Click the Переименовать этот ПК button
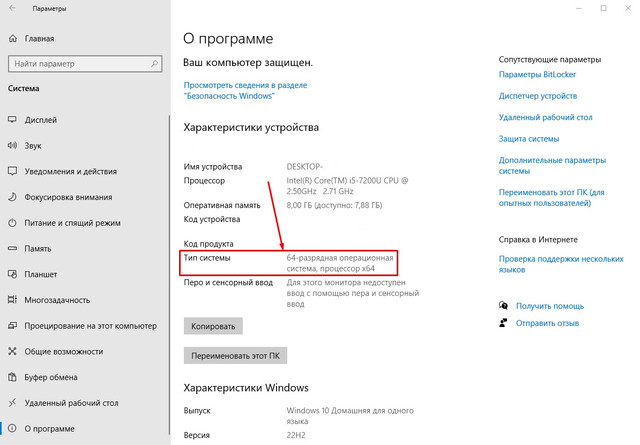 point(233,355)
